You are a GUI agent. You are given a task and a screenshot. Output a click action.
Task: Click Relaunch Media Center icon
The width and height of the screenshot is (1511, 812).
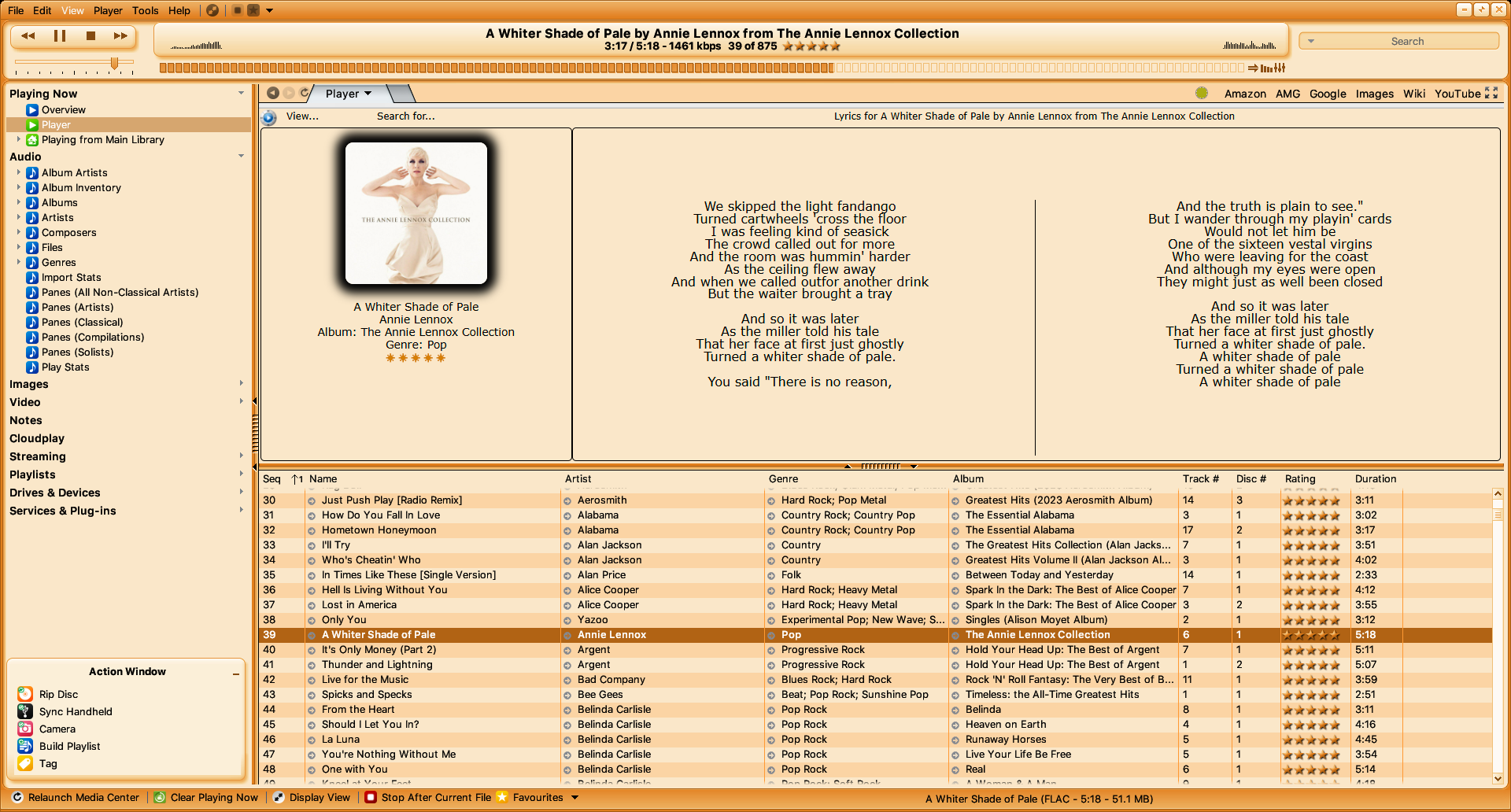(17, 797)
